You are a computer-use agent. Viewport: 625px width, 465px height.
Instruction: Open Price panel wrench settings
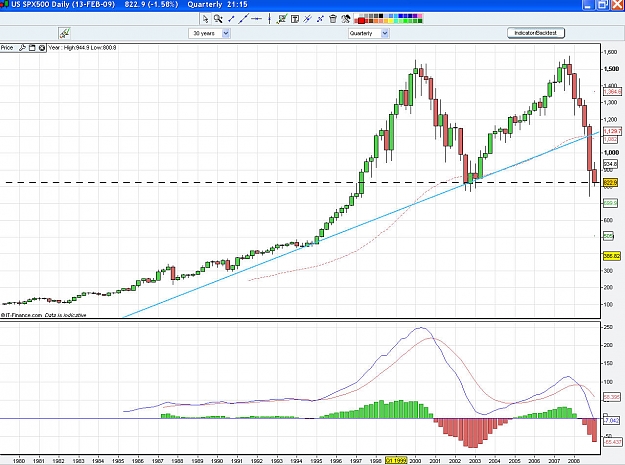[22, 48]
